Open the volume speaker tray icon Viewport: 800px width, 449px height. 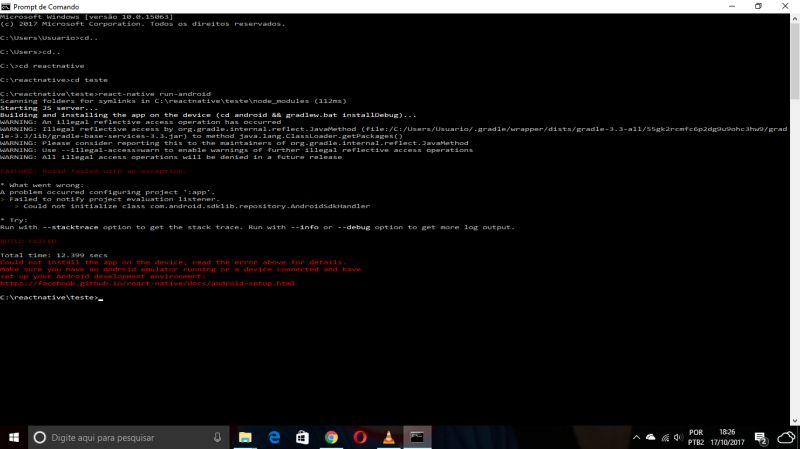coord(678,437)
